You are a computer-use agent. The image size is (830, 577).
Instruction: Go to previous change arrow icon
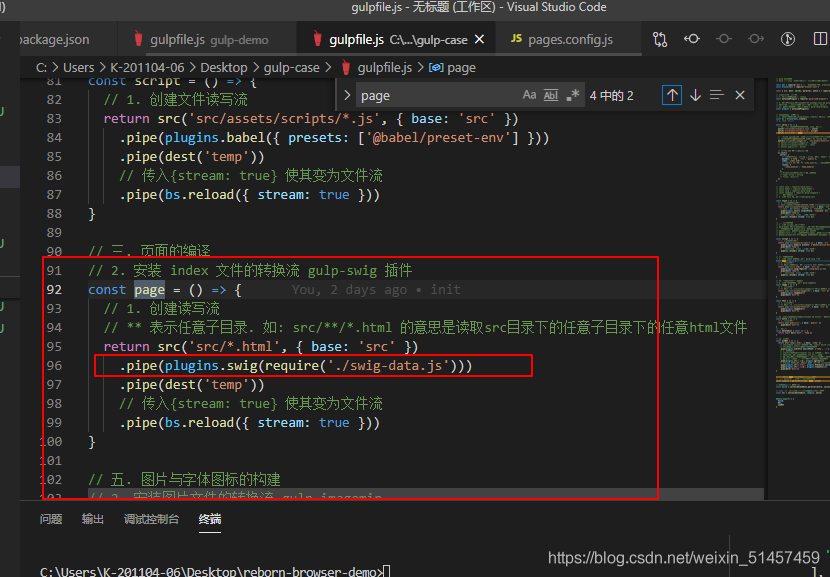[692, 39]
